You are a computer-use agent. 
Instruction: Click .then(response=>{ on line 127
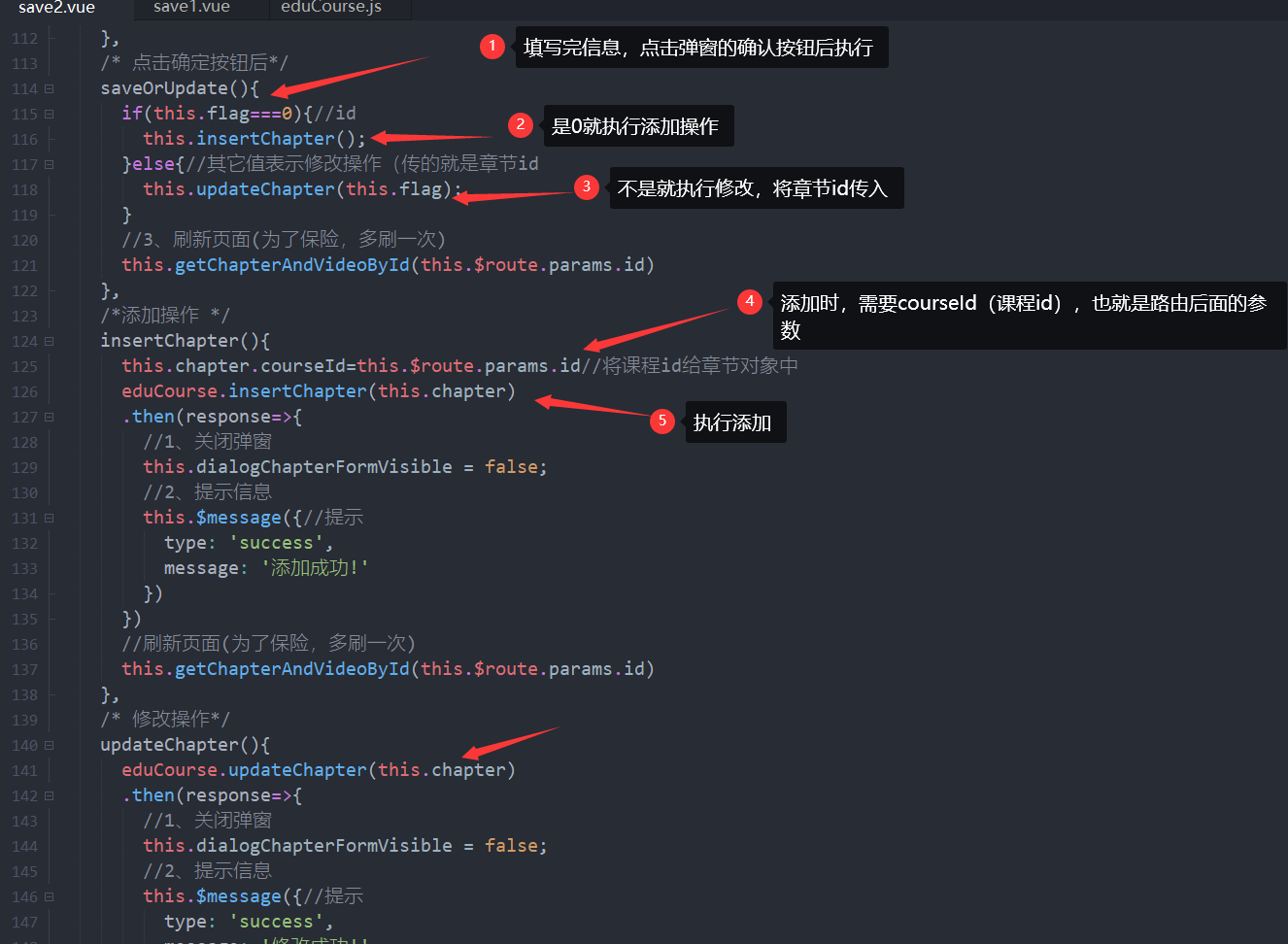tap(212, 417)
